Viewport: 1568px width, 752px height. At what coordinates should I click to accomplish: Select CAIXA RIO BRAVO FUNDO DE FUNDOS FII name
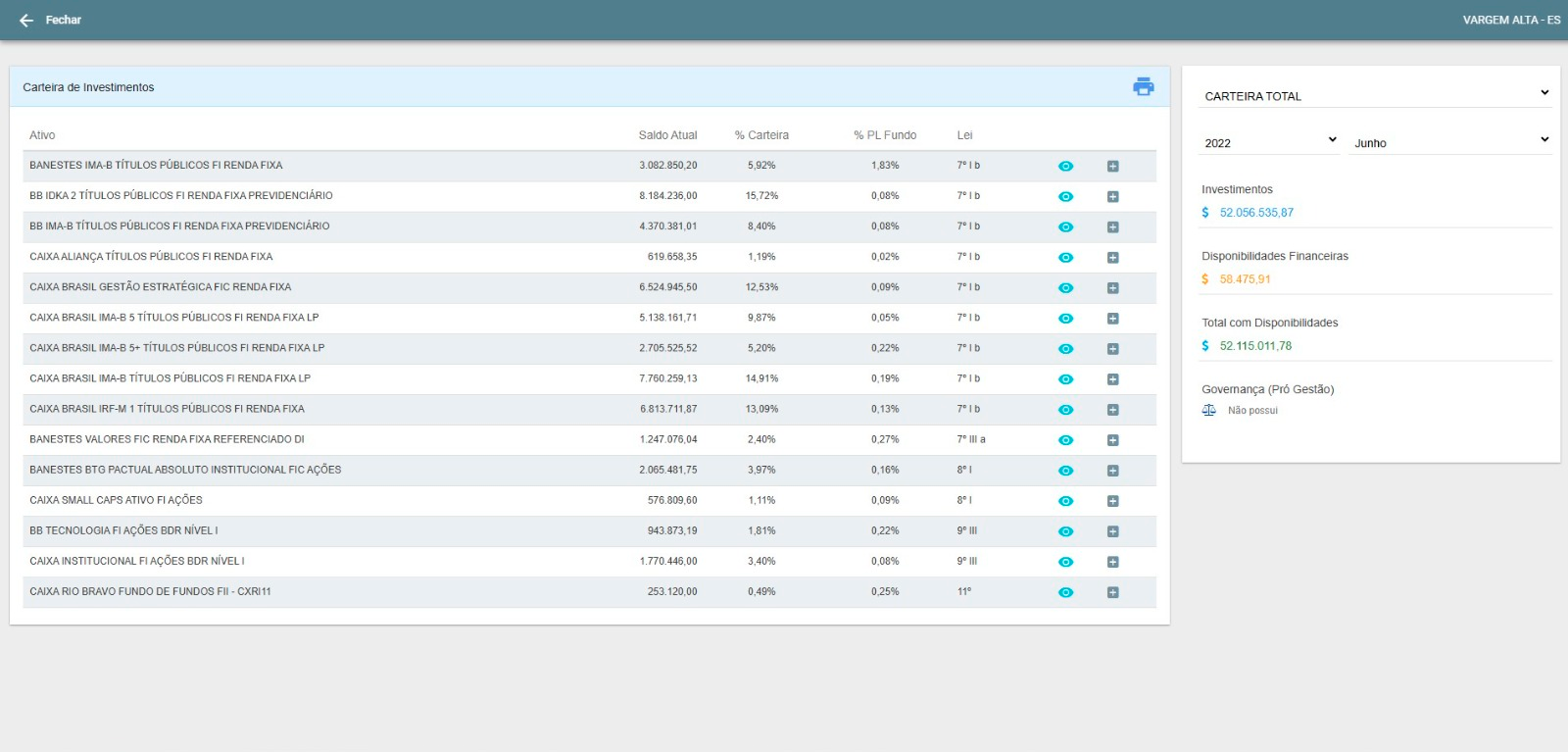[x=150, y=591]
